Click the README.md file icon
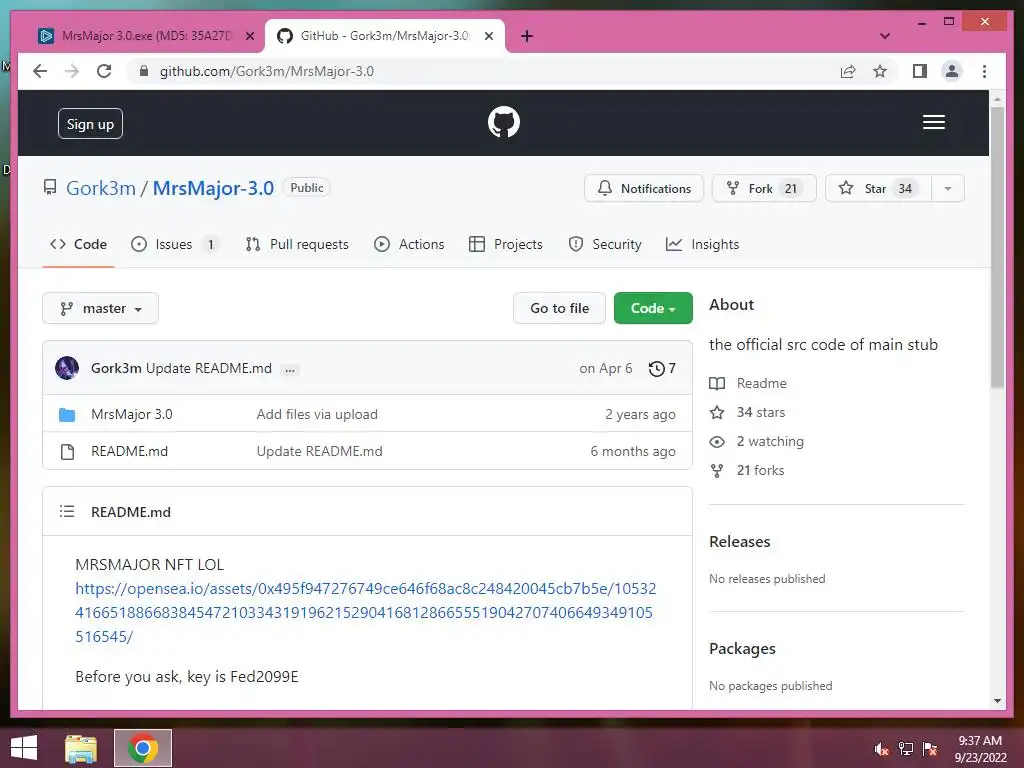Screen dimensions: 1024x768 click(x=67, y=451)
